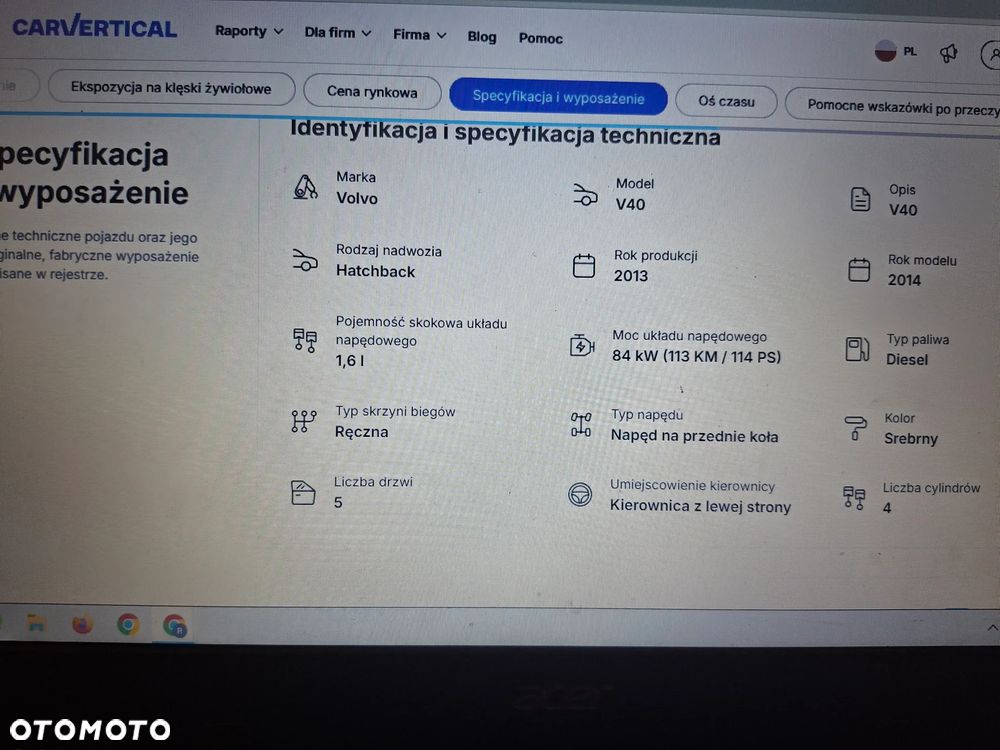This screenshot has height=750, width=1000.
Task: Click the Marka Volvo icon
Action: (305, 188)
